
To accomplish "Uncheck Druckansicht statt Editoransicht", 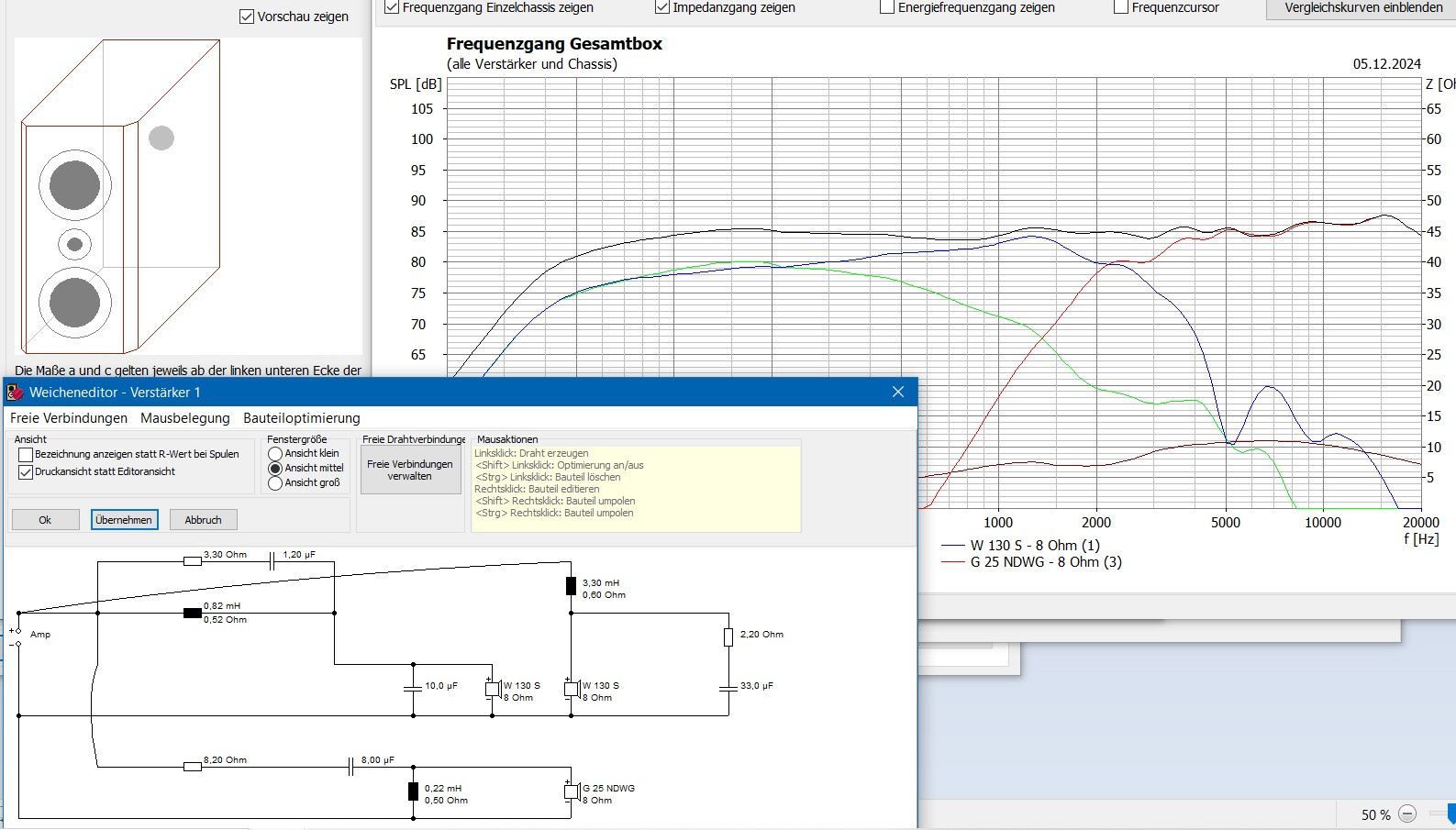I will coord(26,472).
